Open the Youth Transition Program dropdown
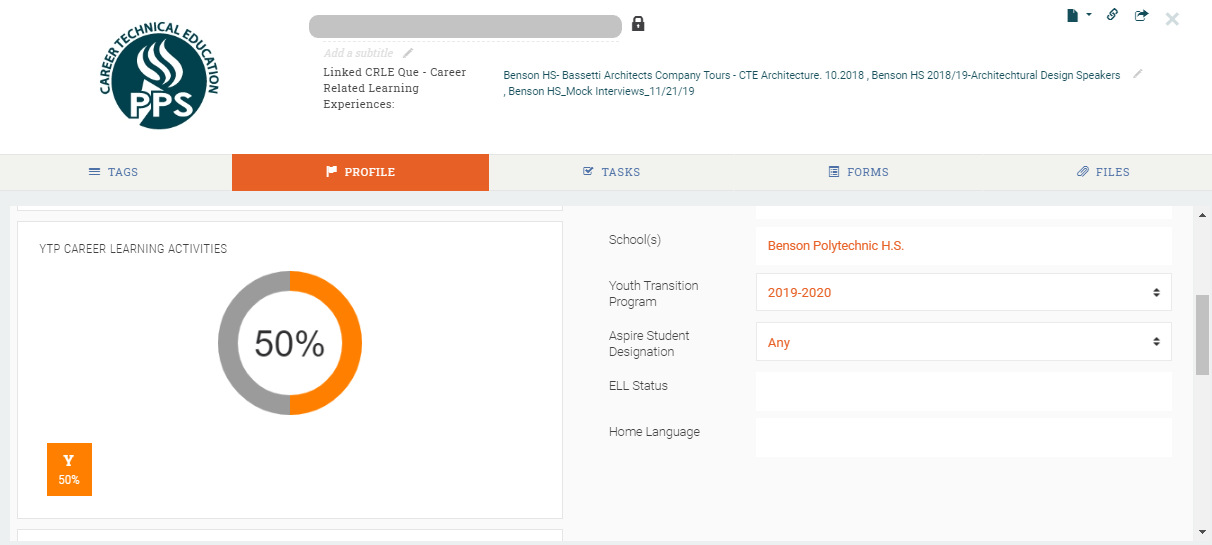This screenshot has width=1212, height=545. pos(963,293)
